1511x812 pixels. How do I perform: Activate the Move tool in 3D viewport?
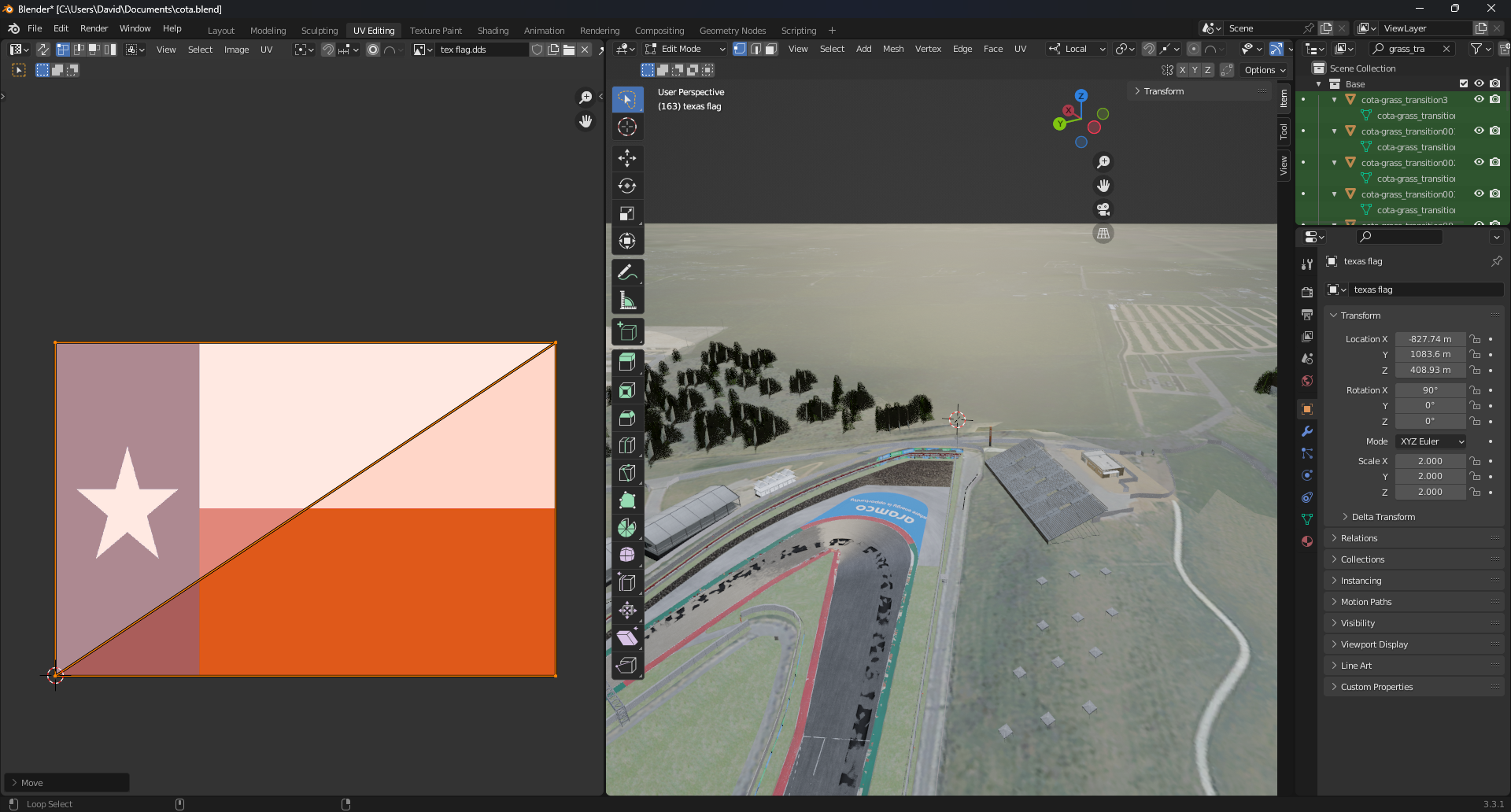pos(627,158)
